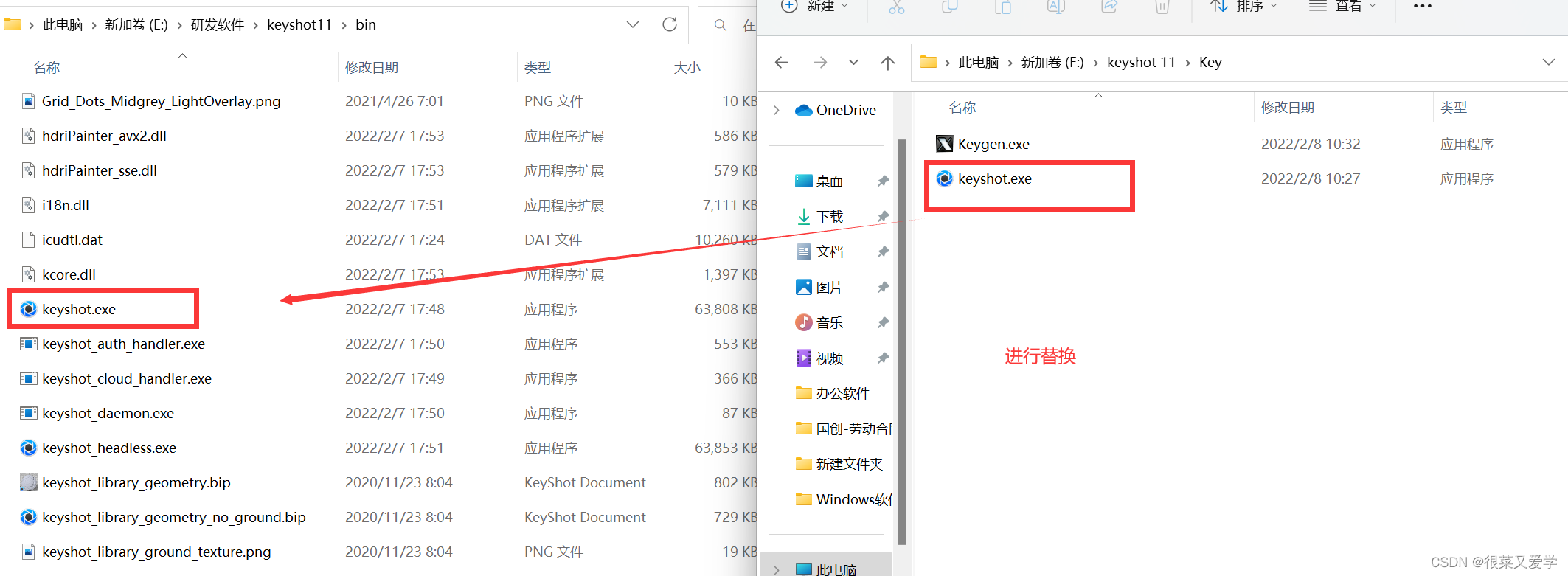Screen dimensions: 1568x576
Task: Open the Windows软件 folder in navigation pane
Action: click(843, 500)
